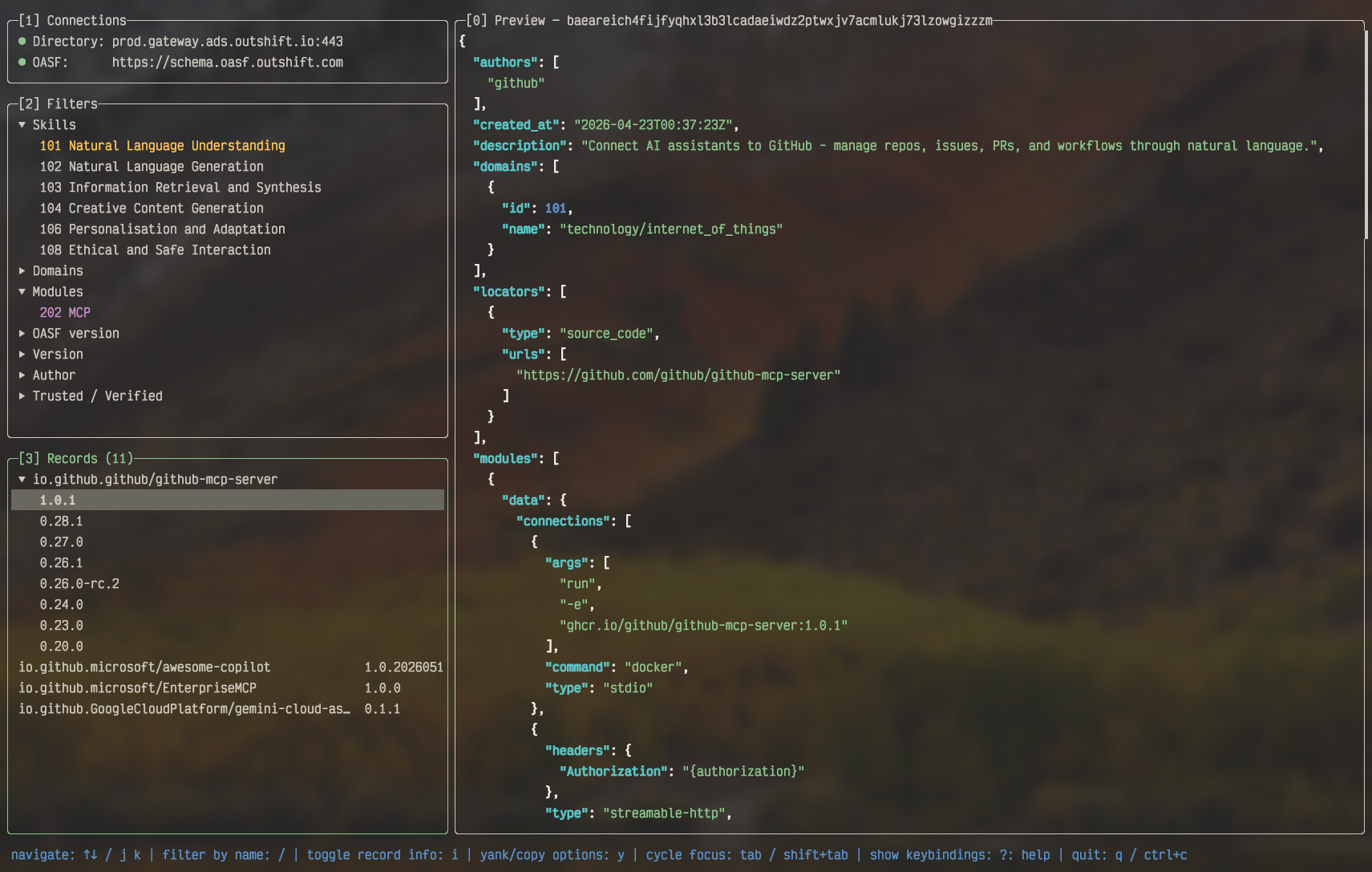Open the github-mcp-server source code URL

[x=678, y=375]
